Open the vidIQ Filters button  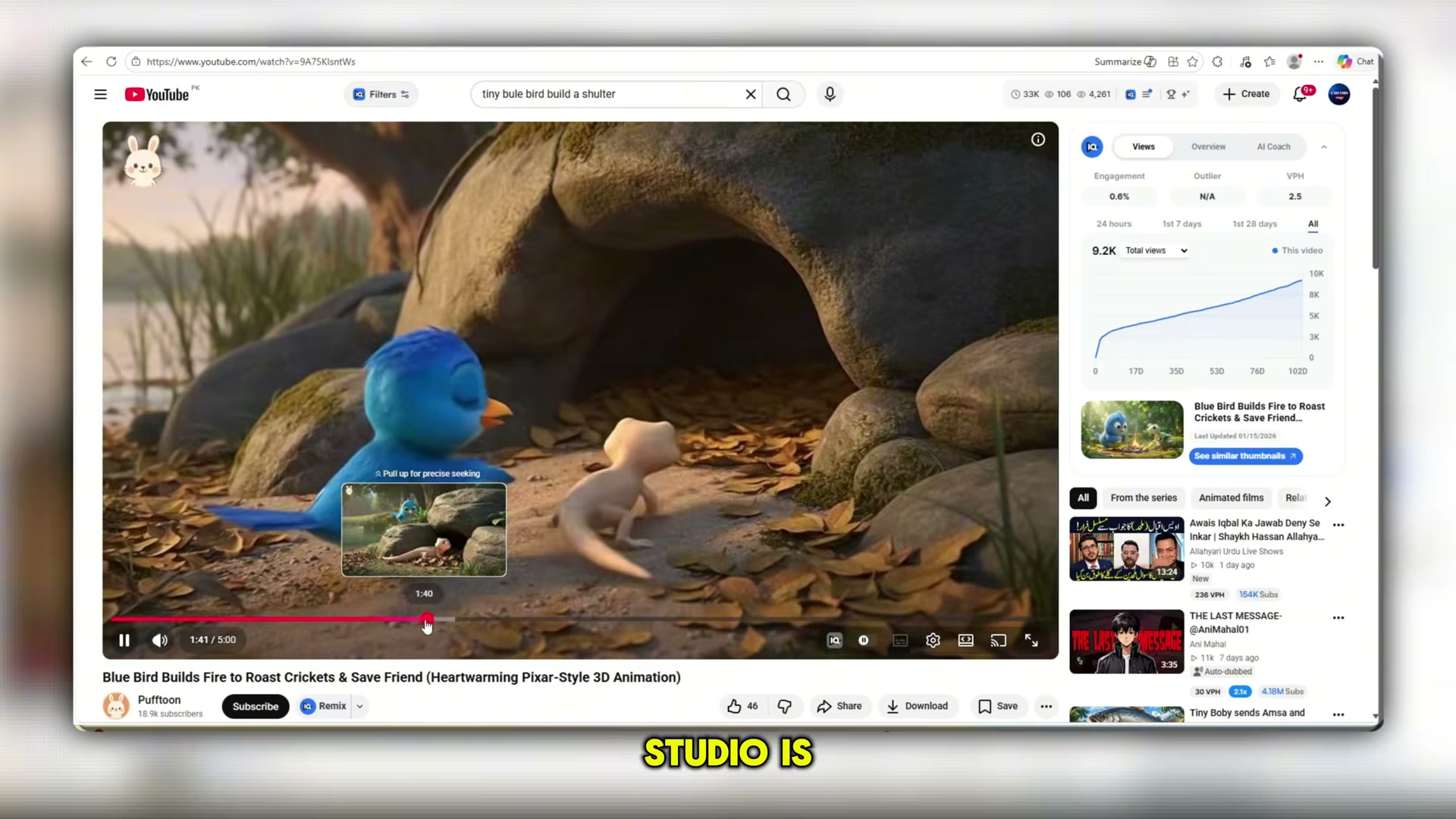tap(381, 94)
